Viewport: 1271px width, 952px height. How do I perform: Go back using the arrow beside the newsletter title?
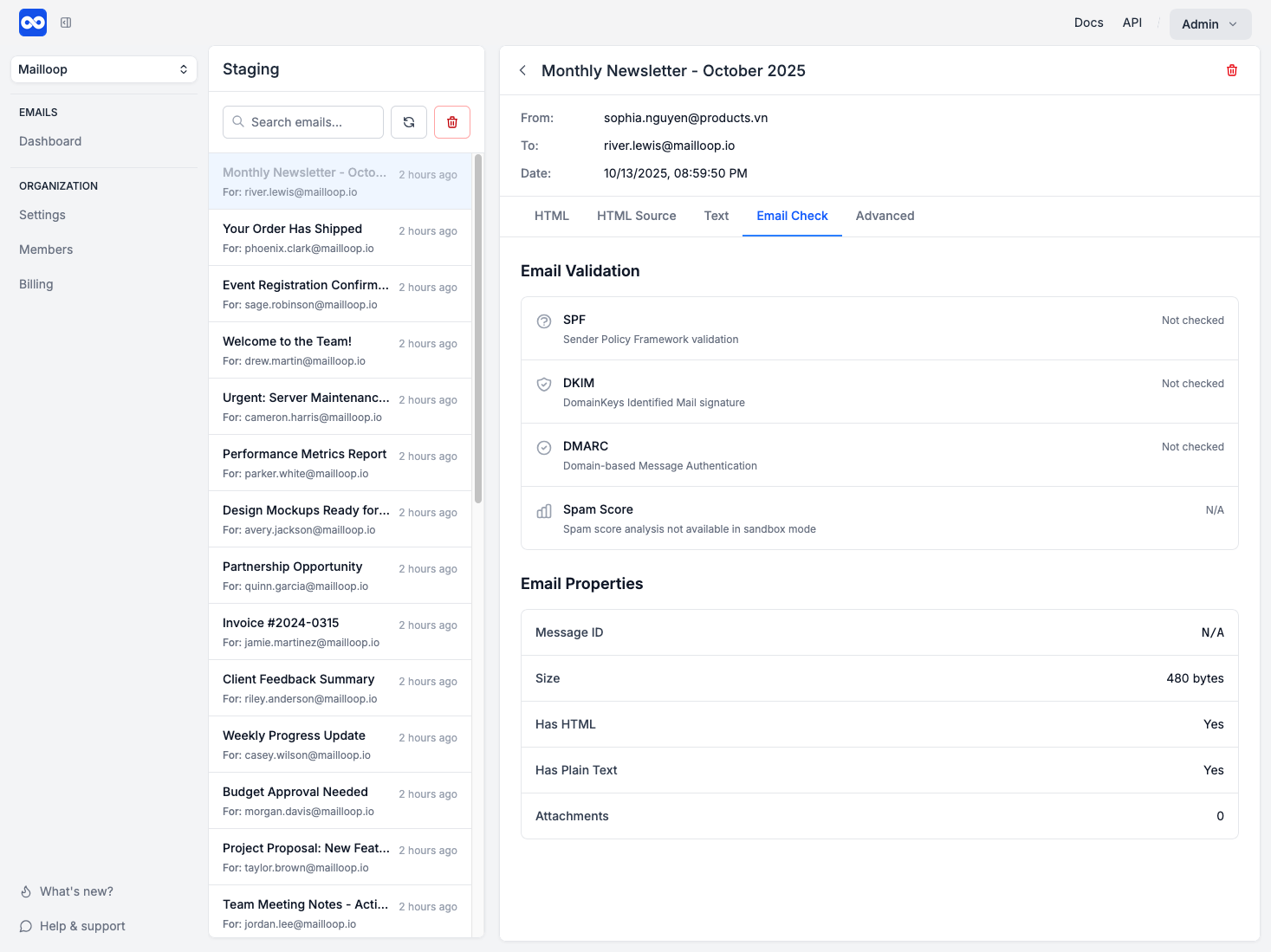pos(522,70)
